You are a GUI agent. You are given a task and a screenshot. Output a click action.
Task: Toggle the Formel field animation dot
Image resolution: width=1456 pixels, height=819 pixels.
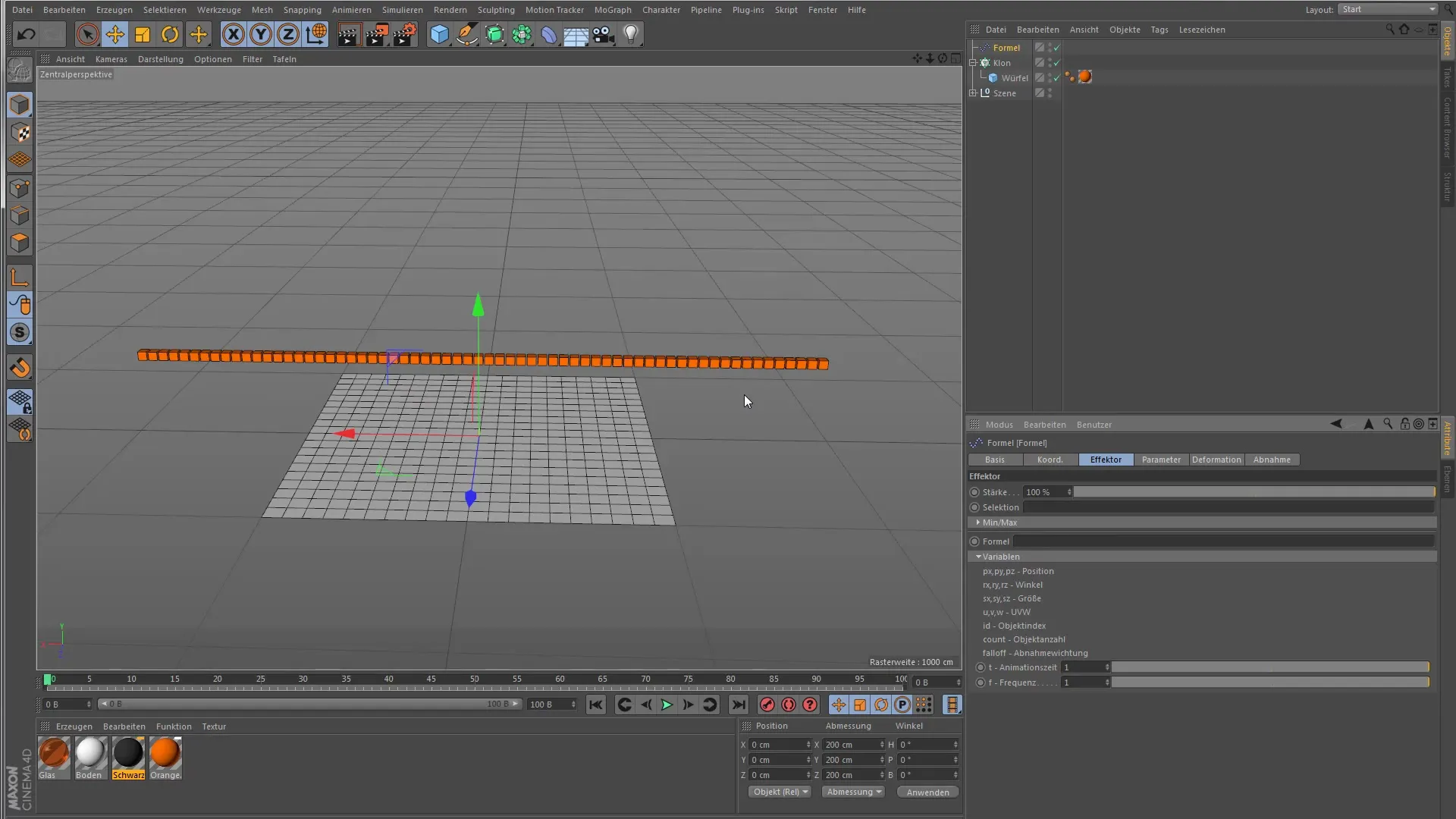click(x=974, y=541)
